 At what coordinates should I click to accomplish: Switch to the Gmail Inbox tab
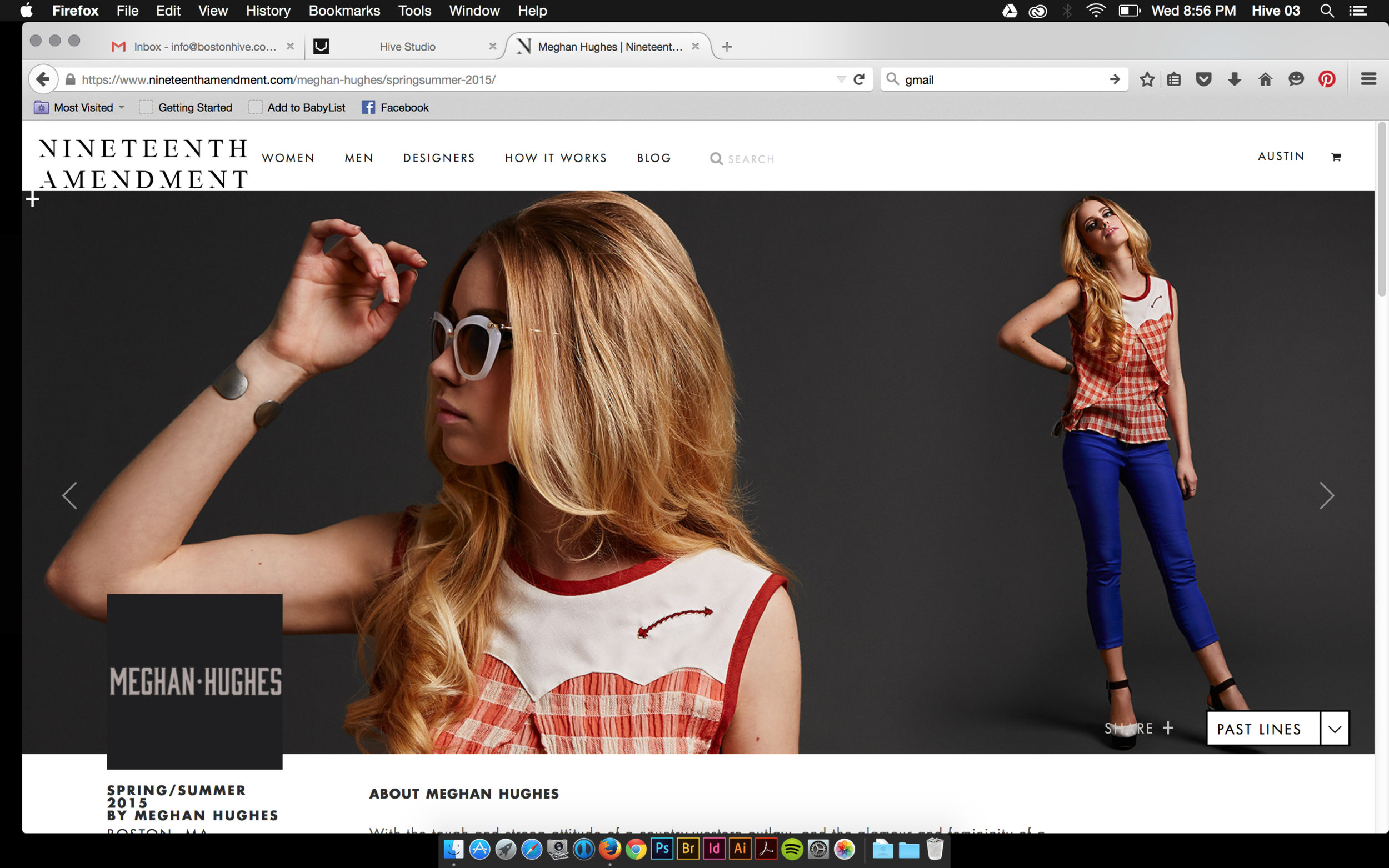pos(204,47)
